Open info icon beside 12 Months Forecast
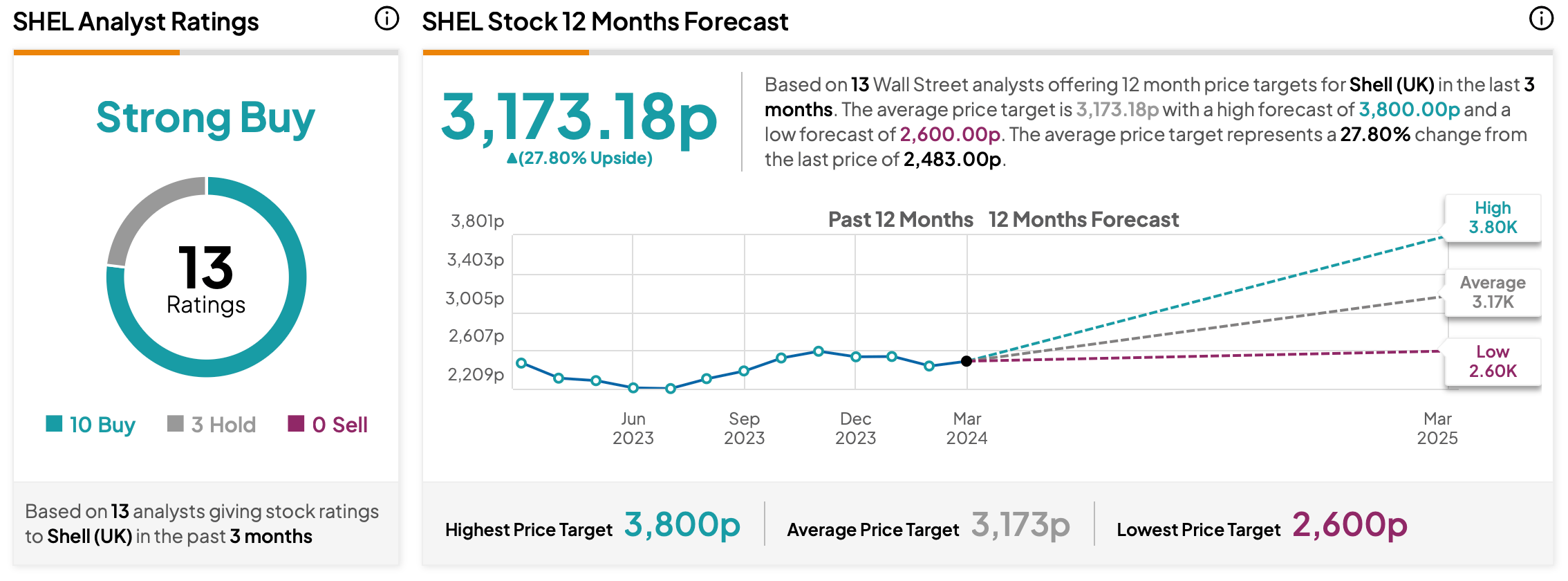The width and height of the screenshot is (1568, 581). (x=1541, y=19)
